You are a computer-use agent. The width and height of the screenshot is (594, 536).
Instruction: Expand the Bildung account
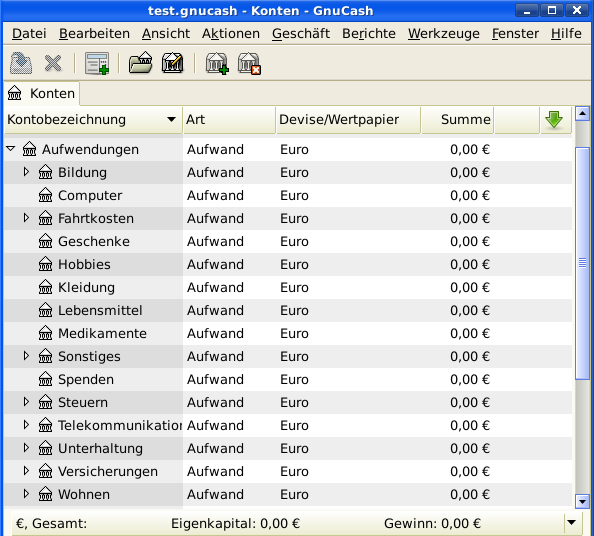(26, 172)
